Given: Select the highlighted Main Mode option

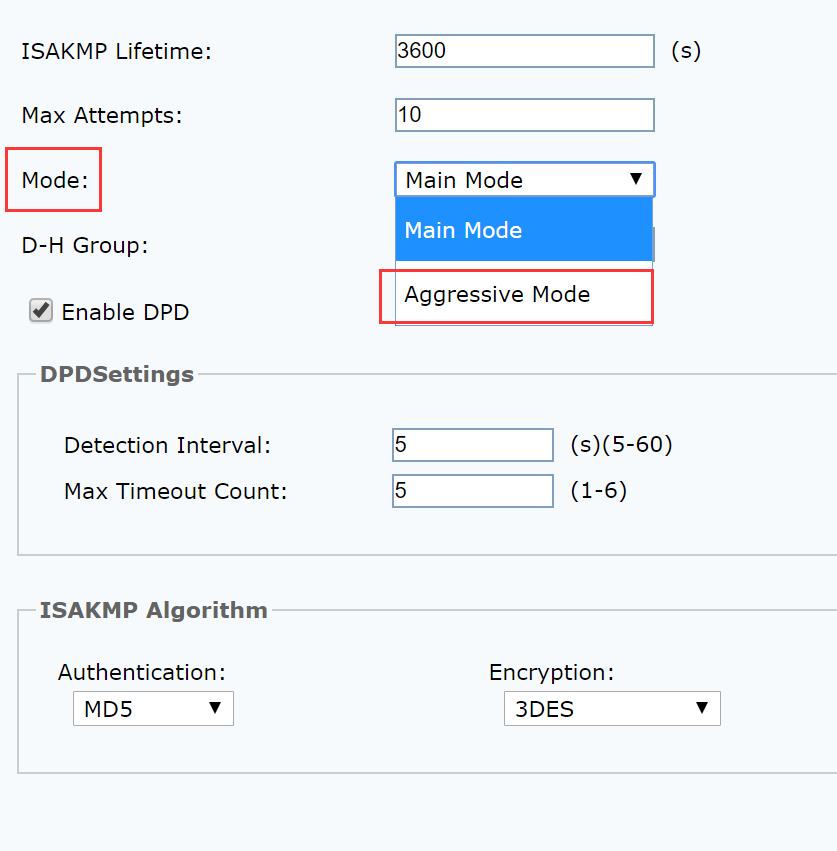Looking at the screenshot, I should [524, 230].
